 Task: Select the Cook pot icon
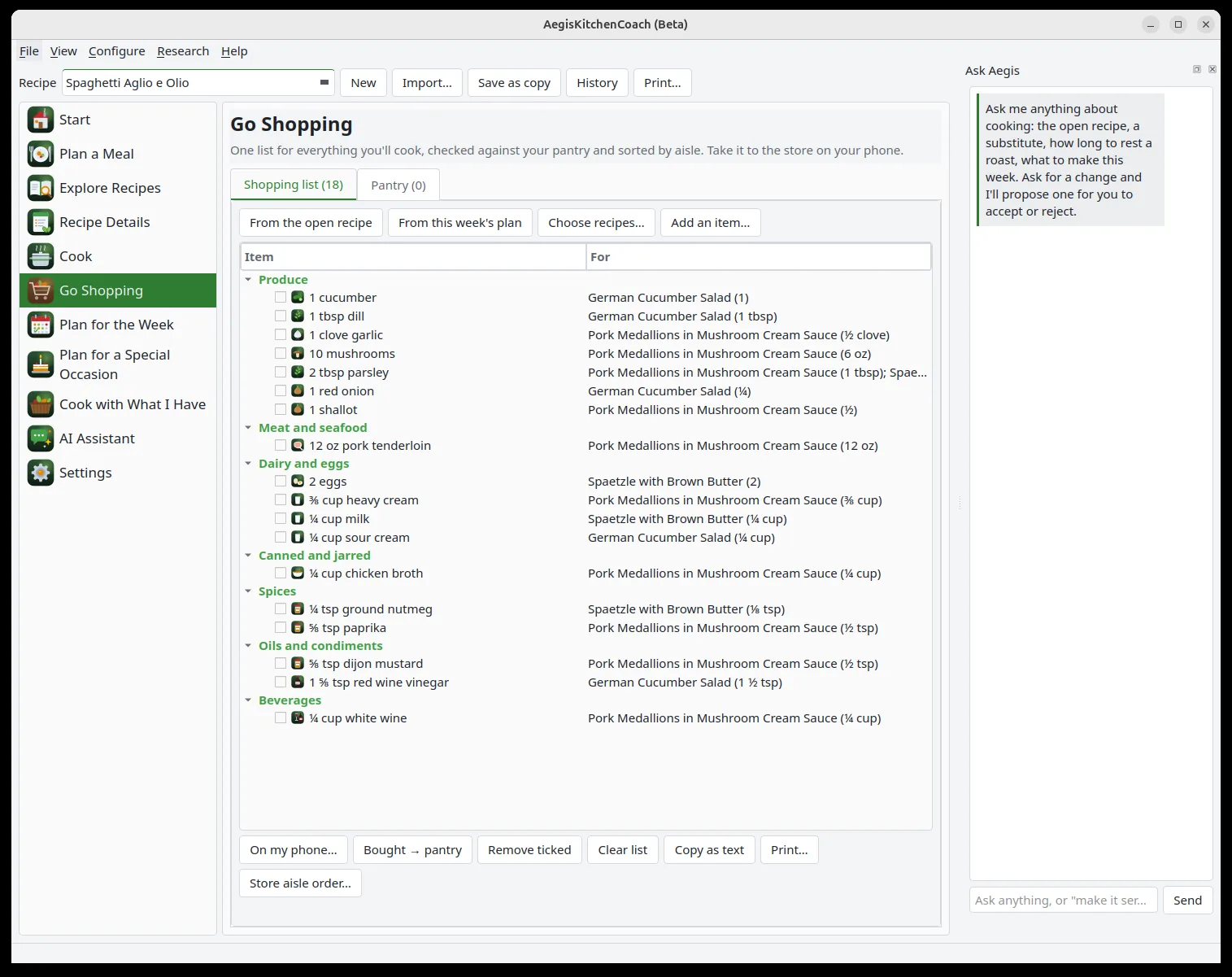(40, 256)
